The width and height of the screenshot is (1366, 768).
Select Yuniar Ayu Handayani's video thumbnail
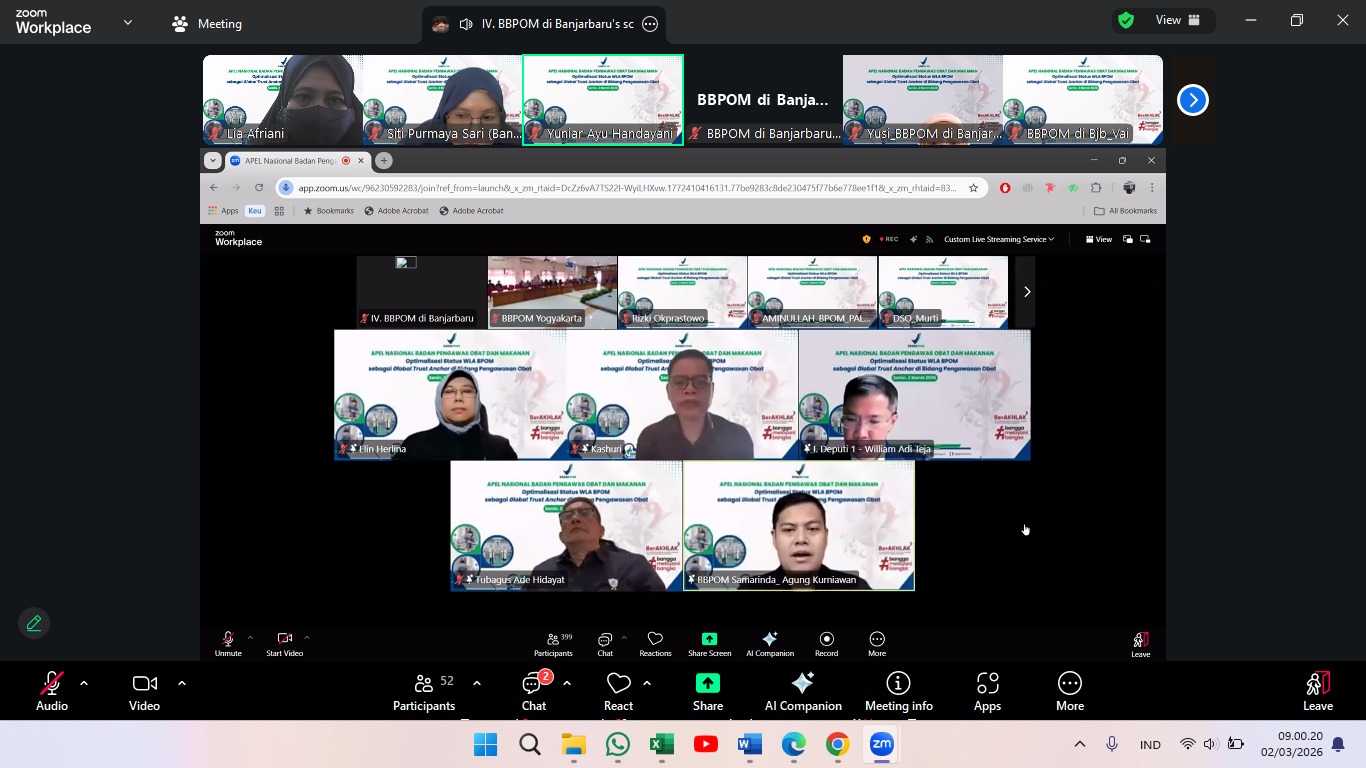click(x=603, y=100)
